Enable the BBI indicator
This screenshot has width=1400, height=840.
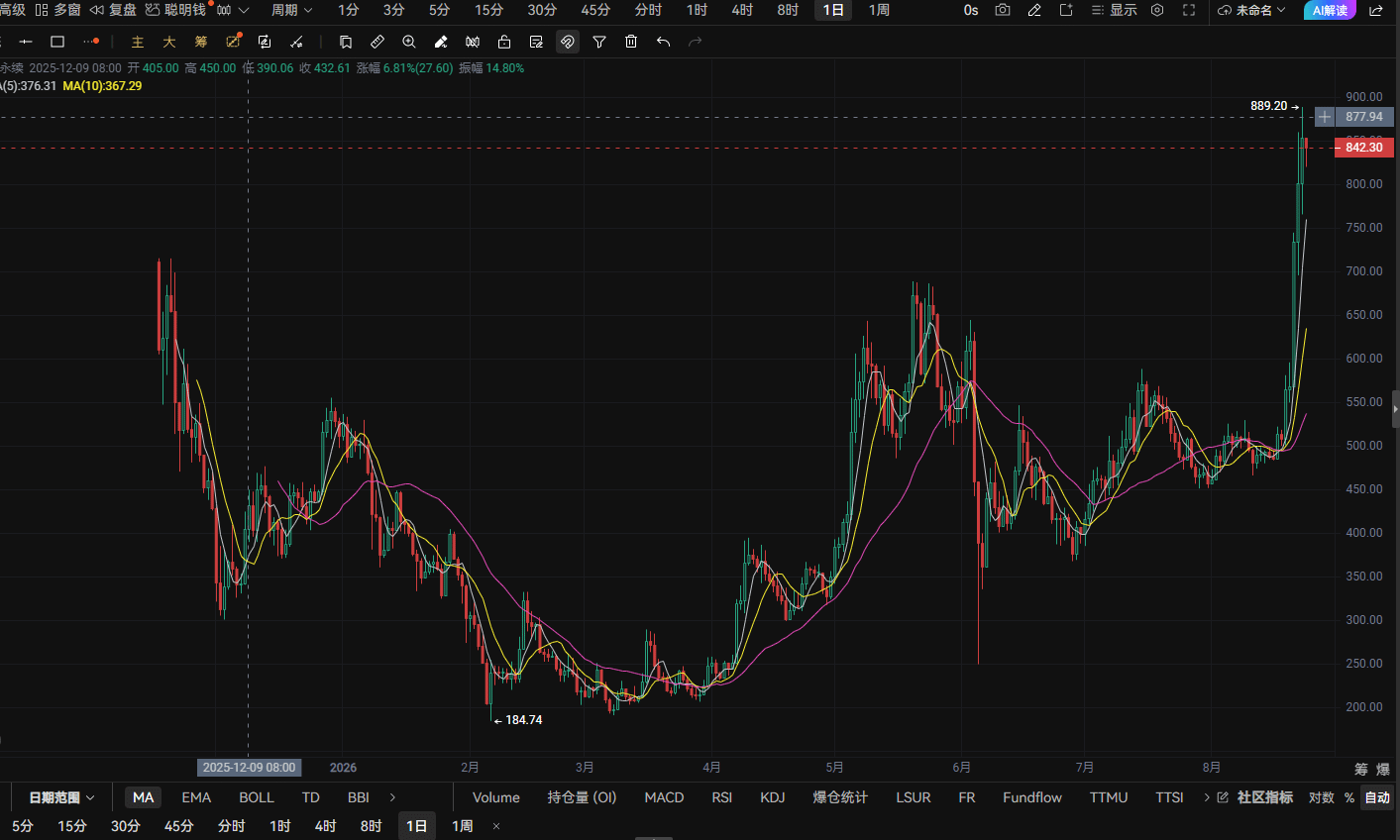point(359,797)
